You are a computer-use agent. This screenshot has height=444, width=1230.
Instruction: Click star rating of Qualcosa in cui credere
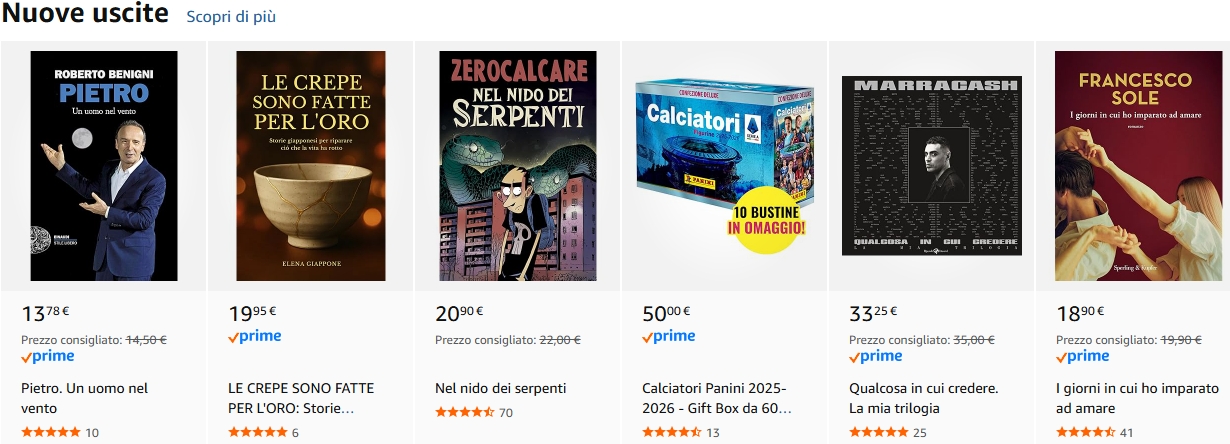point(879,433)
